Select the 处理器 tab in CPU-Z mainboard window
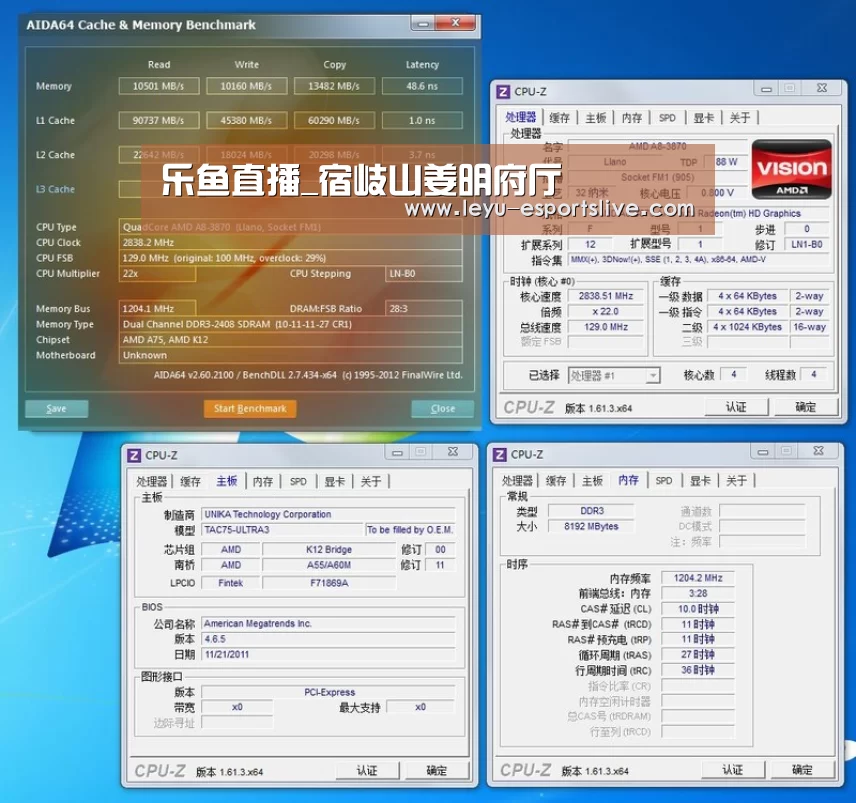The height and width of the screenshot is (803, 856). (151, 481)
